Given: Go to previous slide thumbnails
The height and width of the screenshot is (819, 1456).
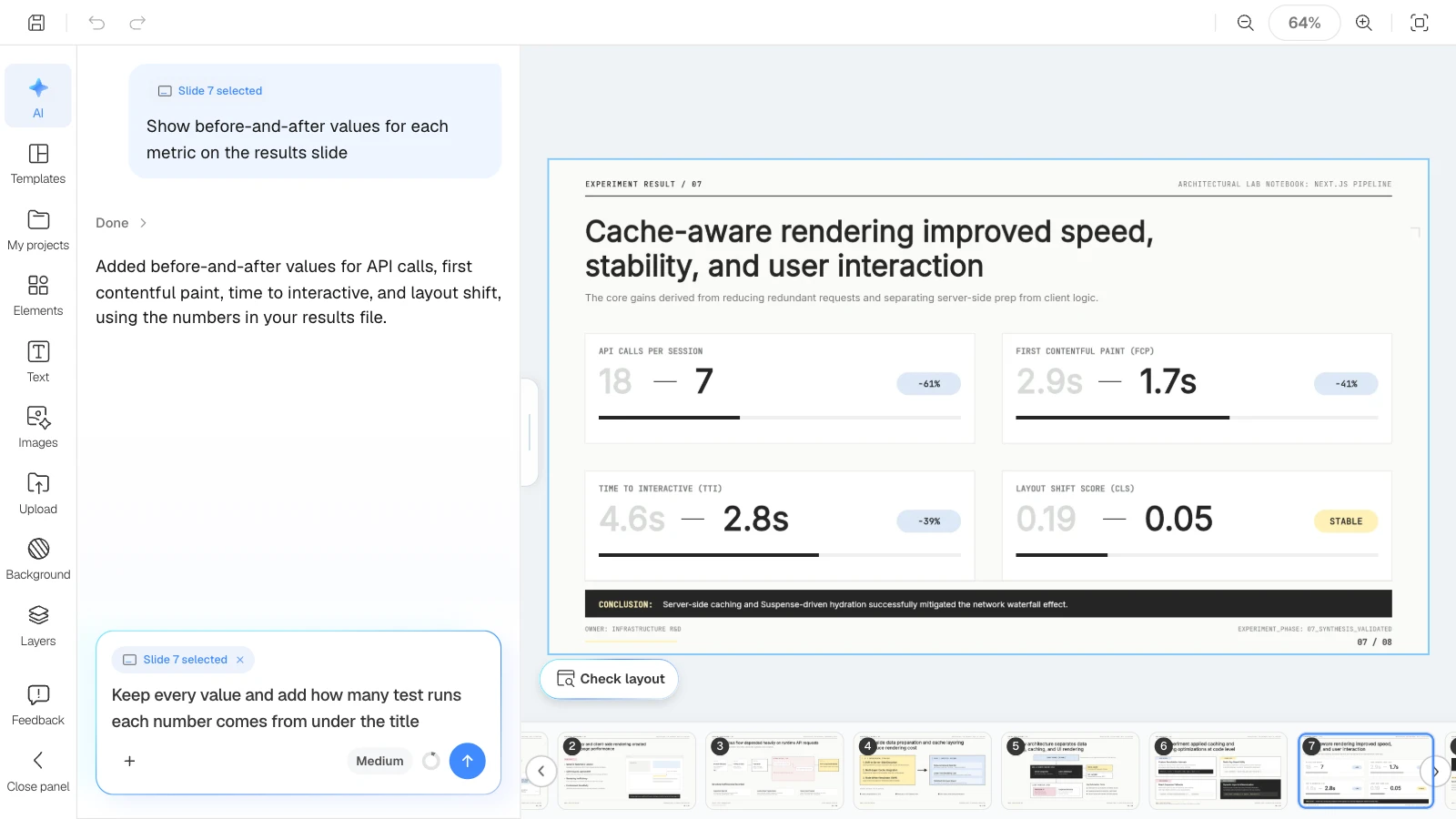Looking at the screenshot, I should pyautogui.click(x=541, y=771).
